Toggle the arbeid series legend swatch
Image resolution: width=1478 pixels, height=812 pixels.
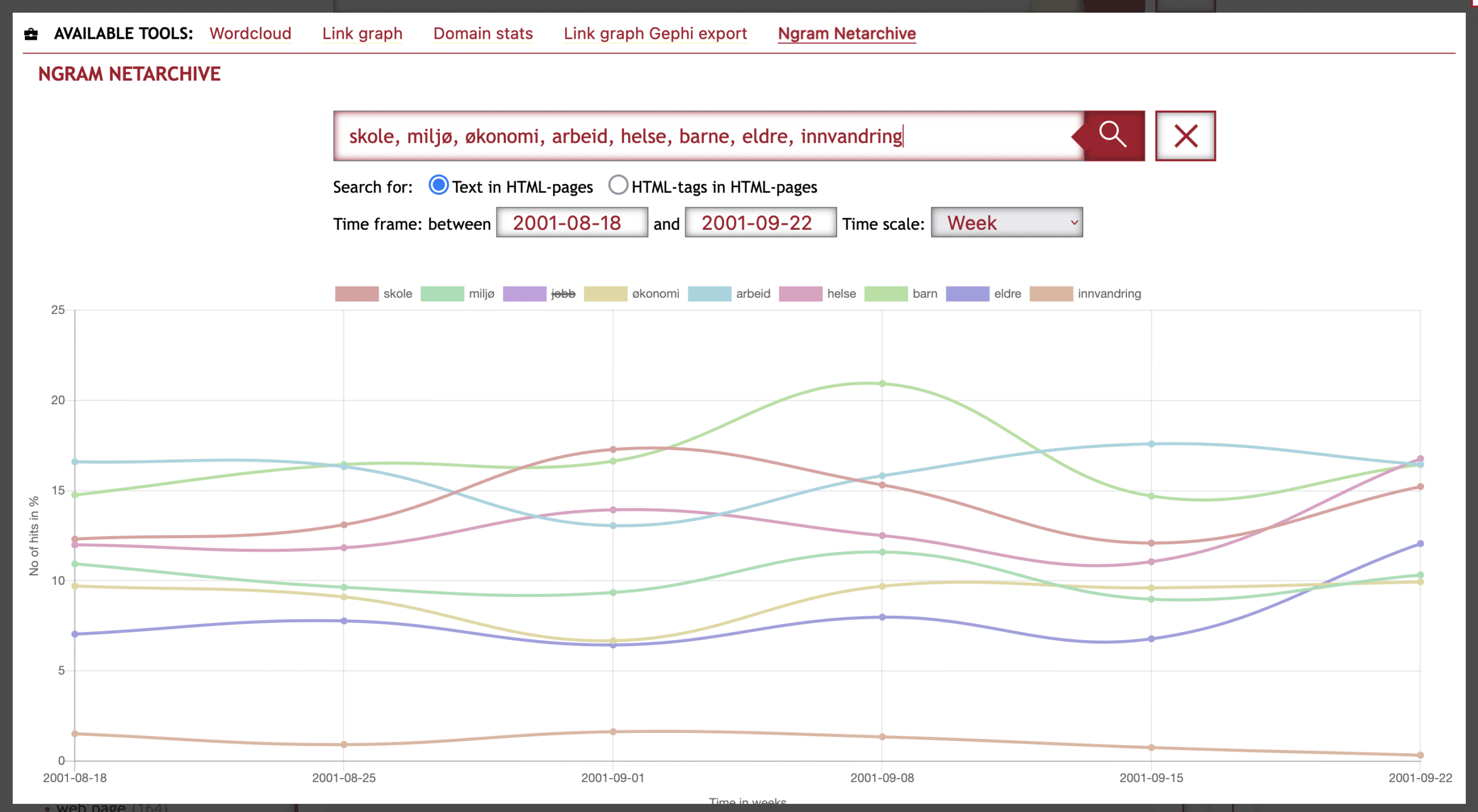tap(709, 294)
